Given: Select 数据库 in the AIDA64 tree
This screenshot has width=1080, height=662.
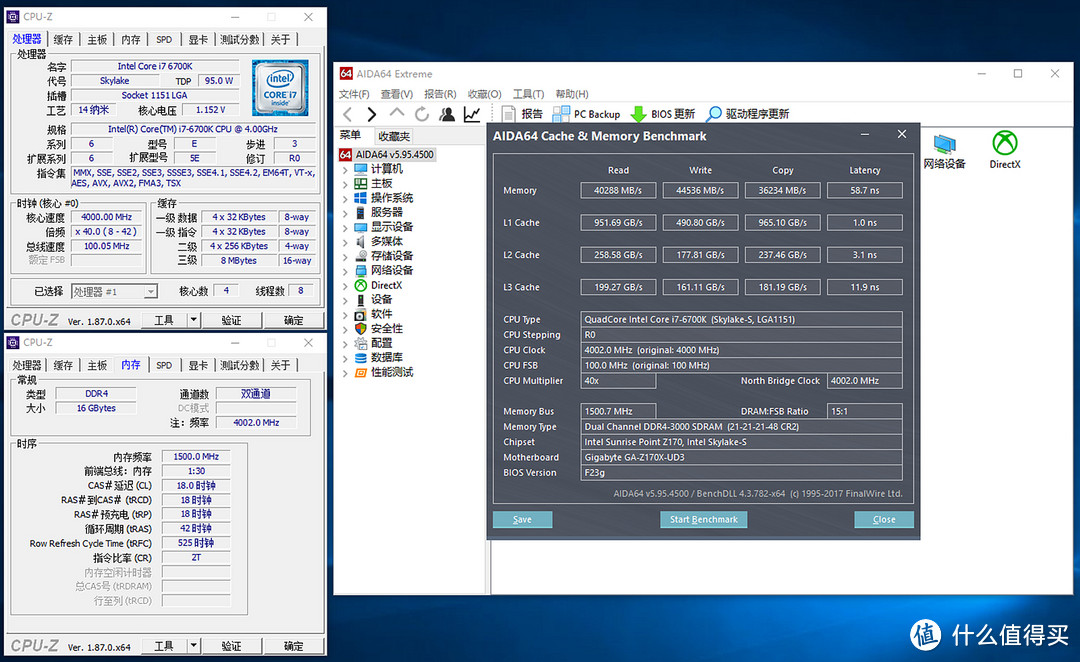Looking at the screenshot, I should click(x=386, y=358).
